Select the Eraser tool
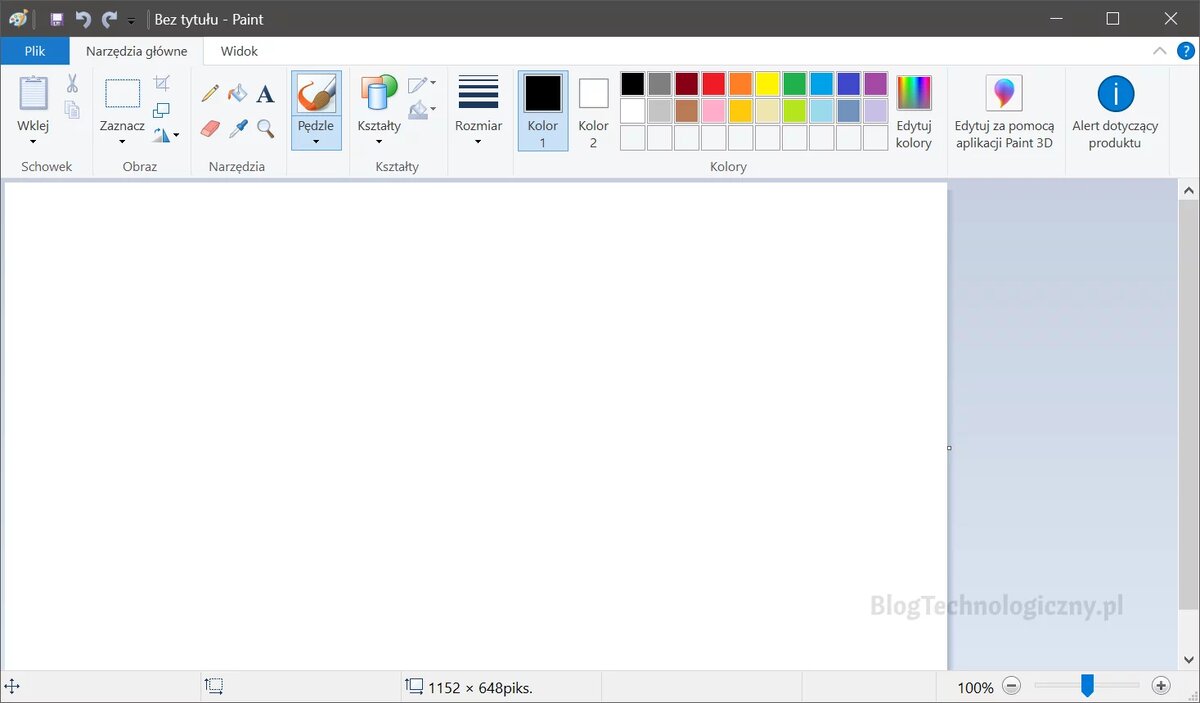 (x=210, y=128)
